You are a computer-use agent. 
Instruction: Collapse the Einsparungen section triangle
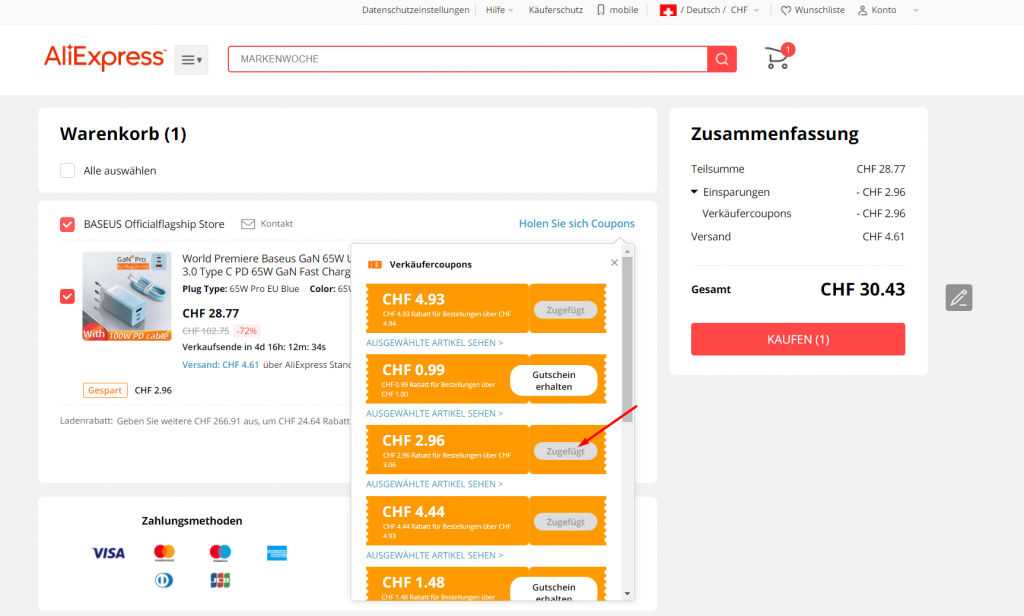click(694, 191)
